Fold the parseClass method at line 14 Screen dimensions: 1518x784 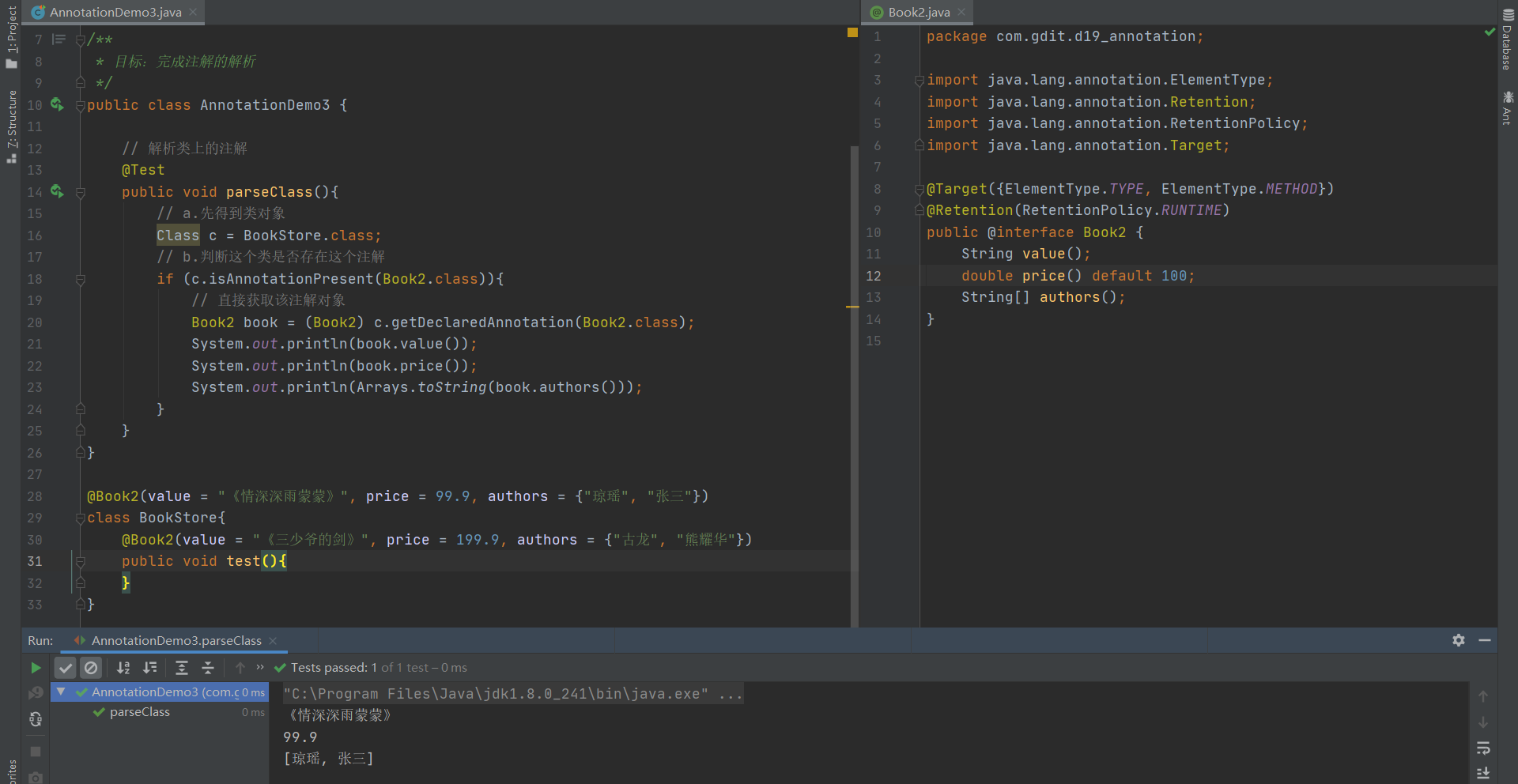80,193
